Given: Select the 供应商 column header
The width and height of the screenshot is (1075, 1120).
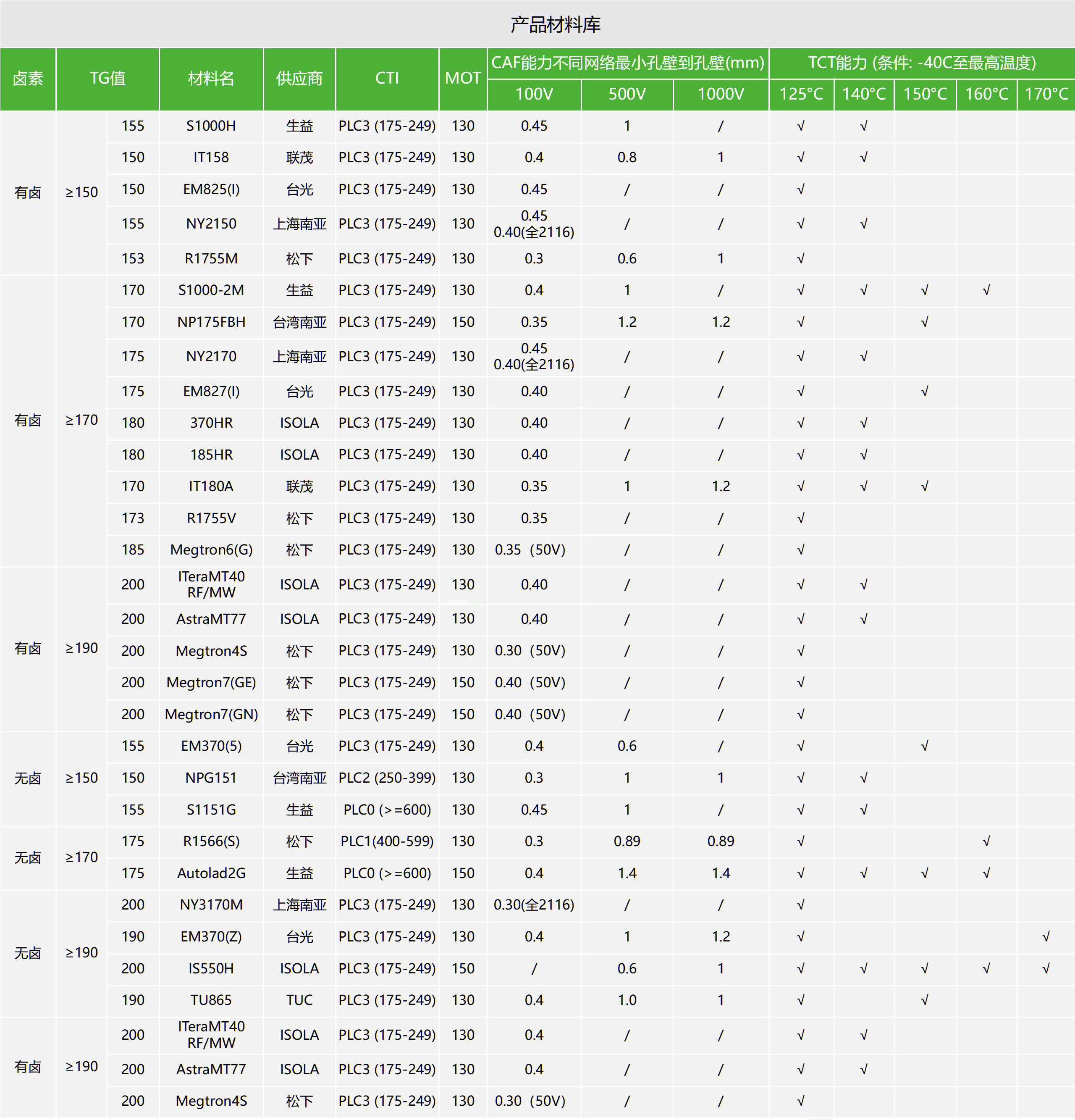Looking at the screenshot, I should coord(299,78).
